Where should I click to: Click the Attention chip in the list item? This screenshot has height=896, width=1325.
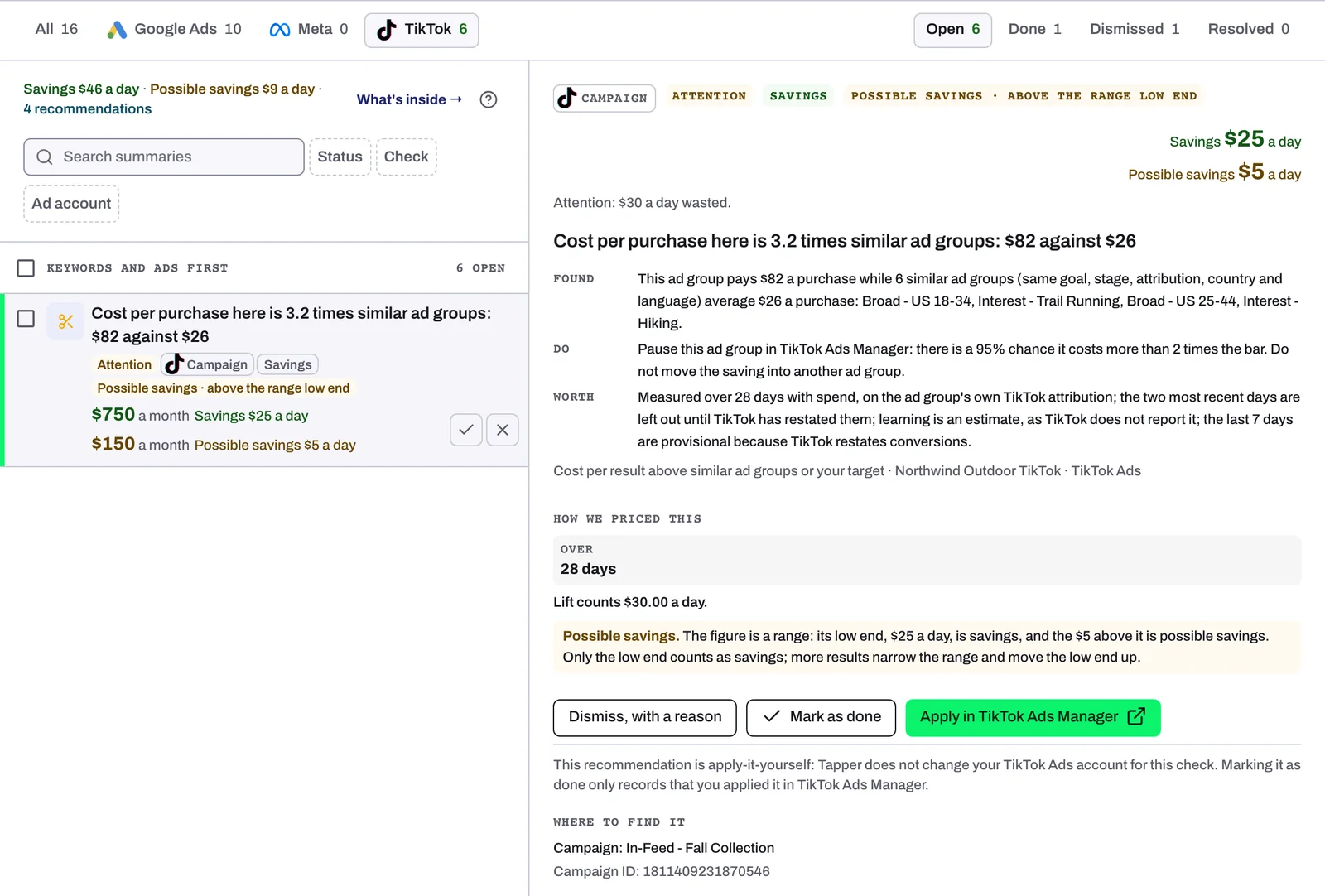(124, 364)
